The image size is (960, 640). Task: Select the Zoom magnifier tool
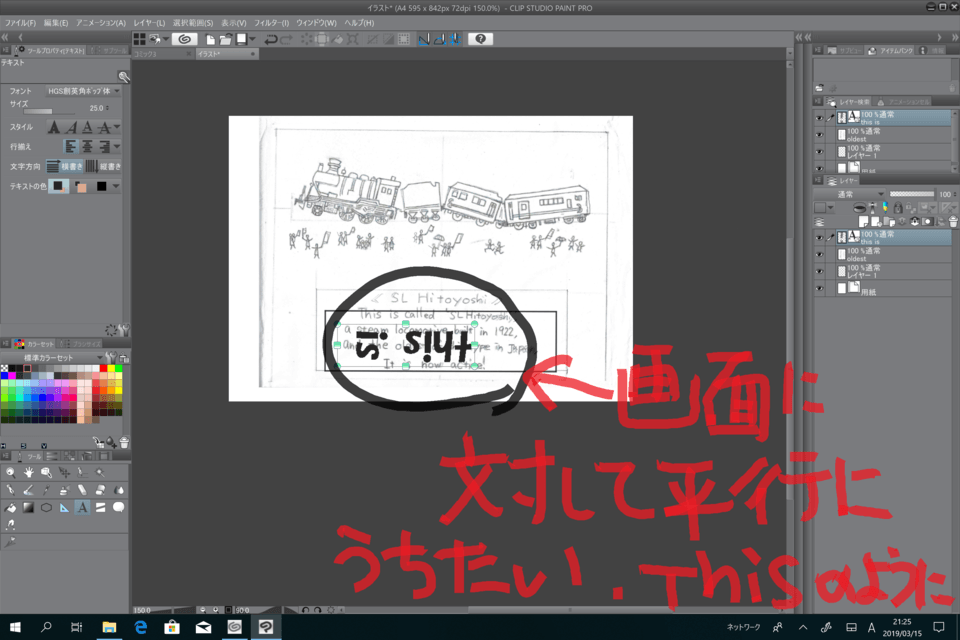pyautogui.click(x=10, y=471)
